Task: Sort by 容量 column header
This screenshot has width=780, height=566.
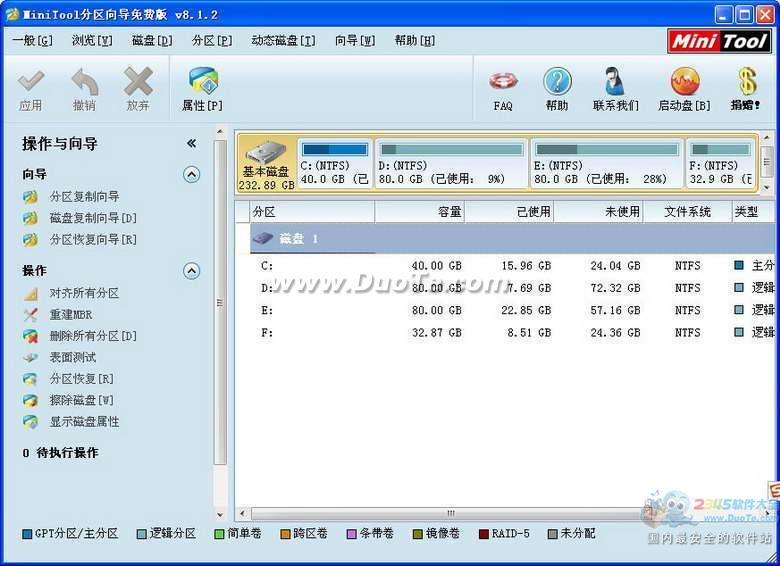Action: point(420,212)
